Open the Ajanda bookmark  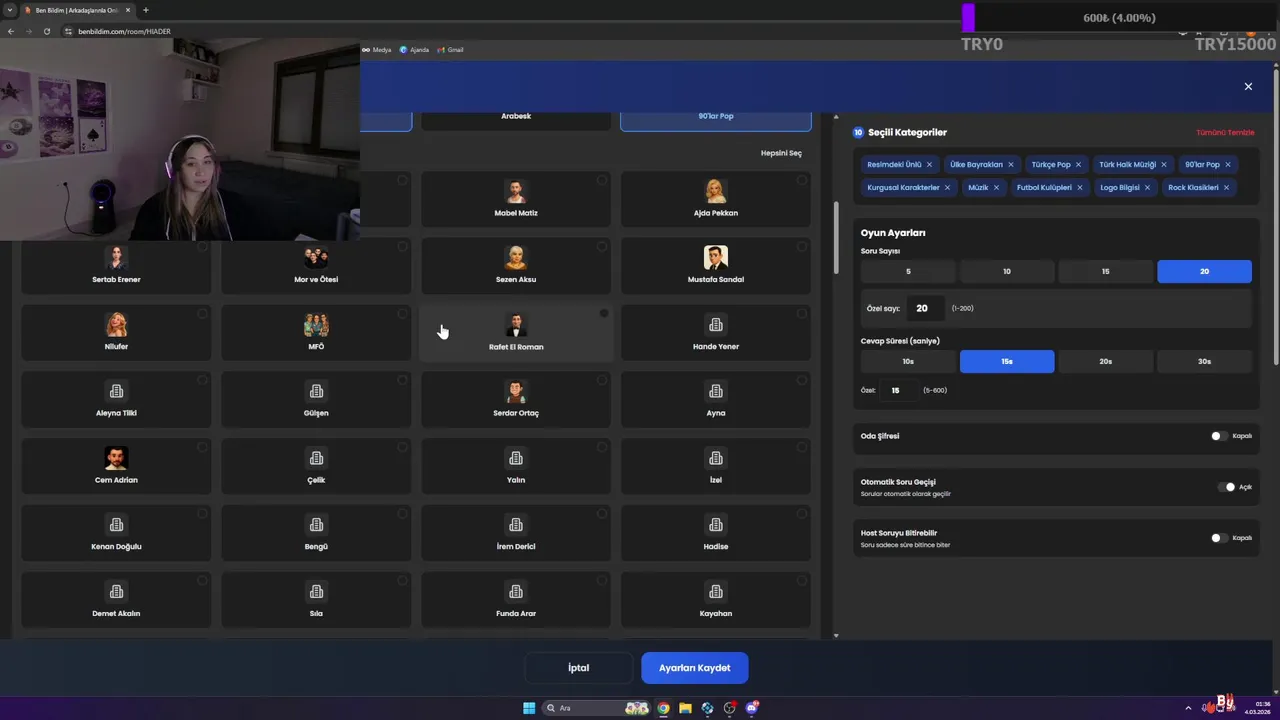pos(414,49)
